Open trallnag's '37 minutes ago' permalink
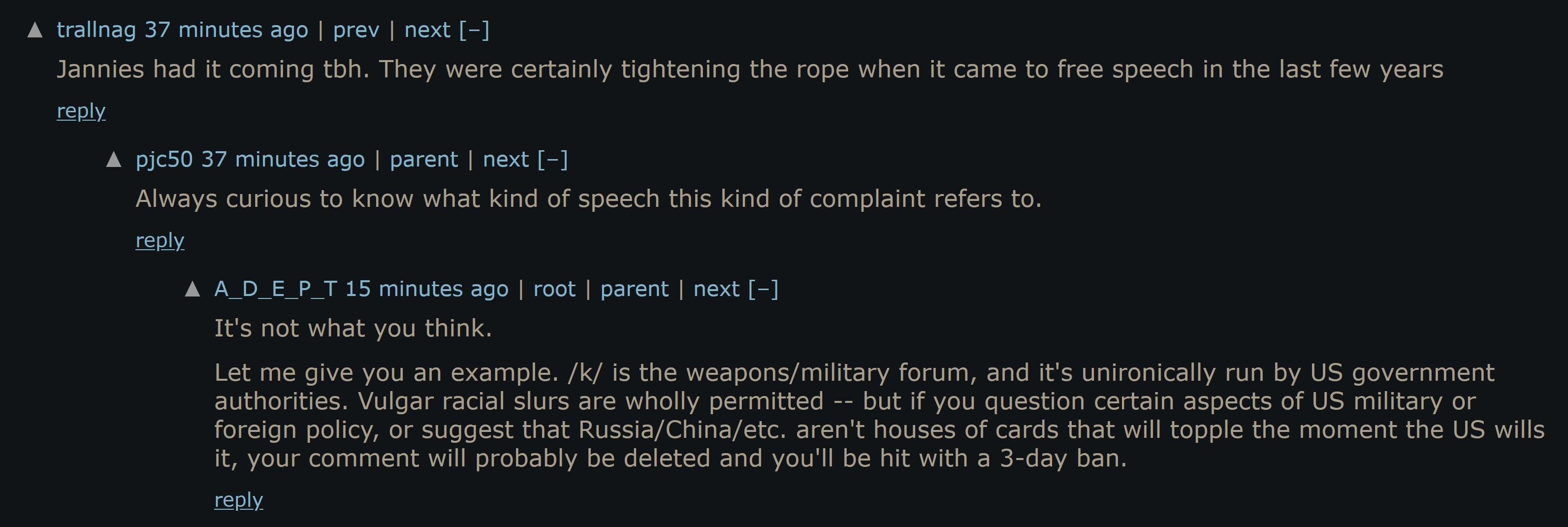The image size is (1568, 527). coord(226,30)
